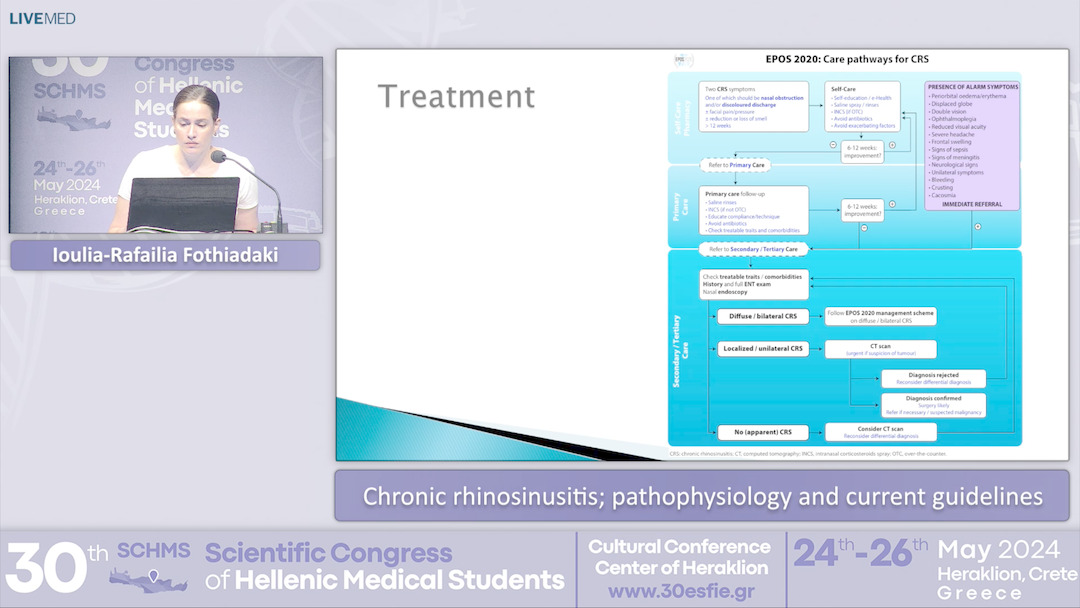Click the 'Diagnosis rejected' box
1080x608 pixels.
933,379
